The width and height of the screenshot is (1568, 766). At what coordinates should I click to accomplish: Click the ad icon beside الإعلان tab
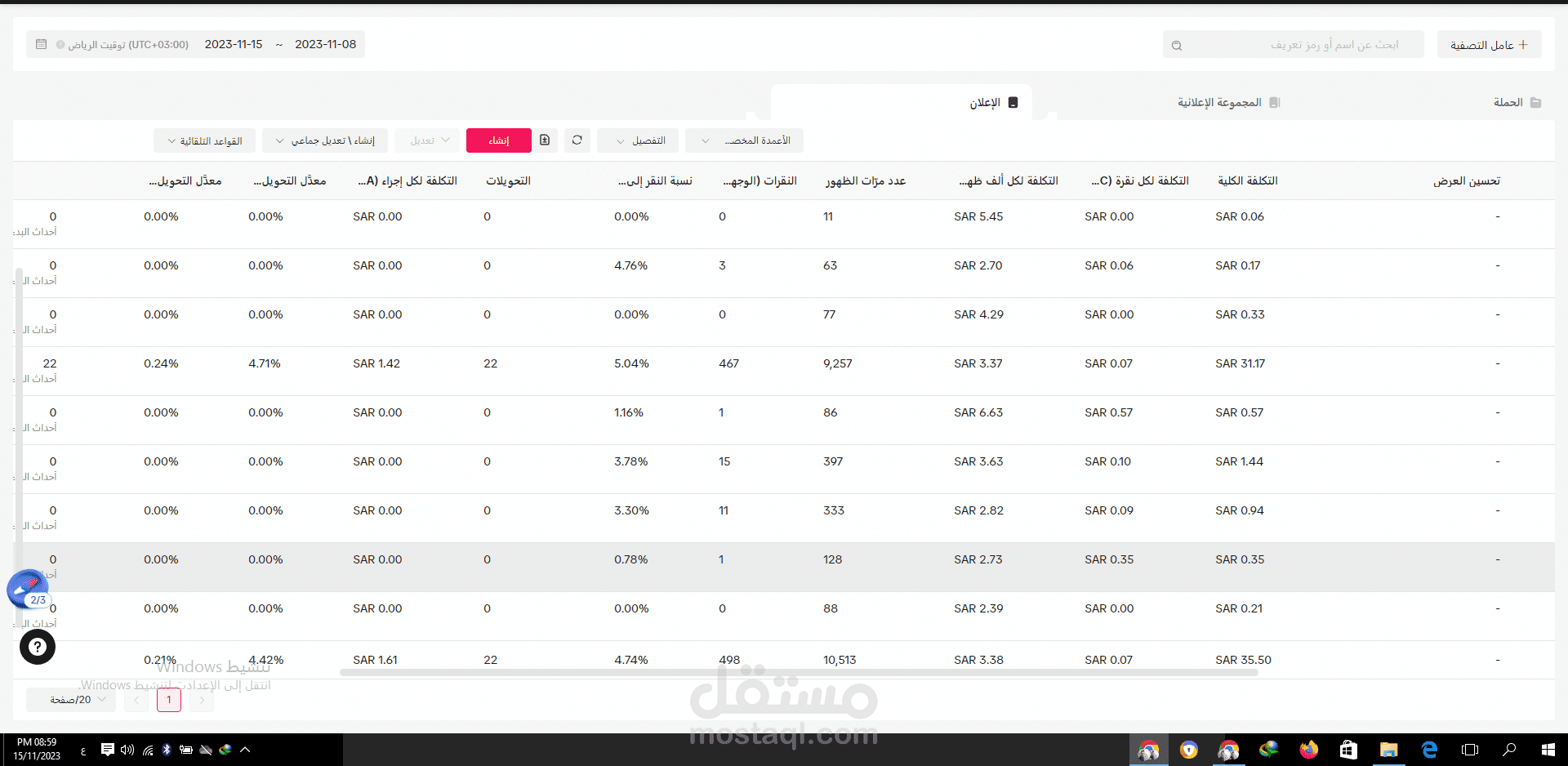(1013, 103)
